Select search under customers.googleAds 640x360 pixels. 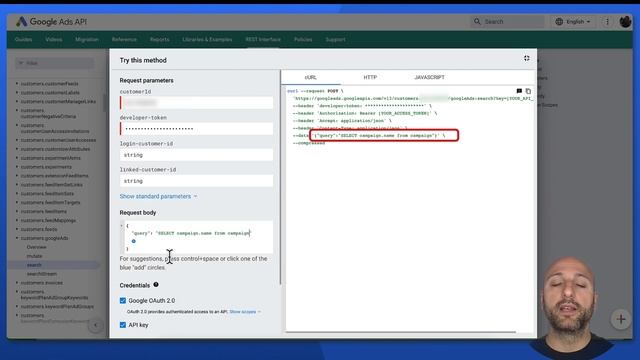34,265
